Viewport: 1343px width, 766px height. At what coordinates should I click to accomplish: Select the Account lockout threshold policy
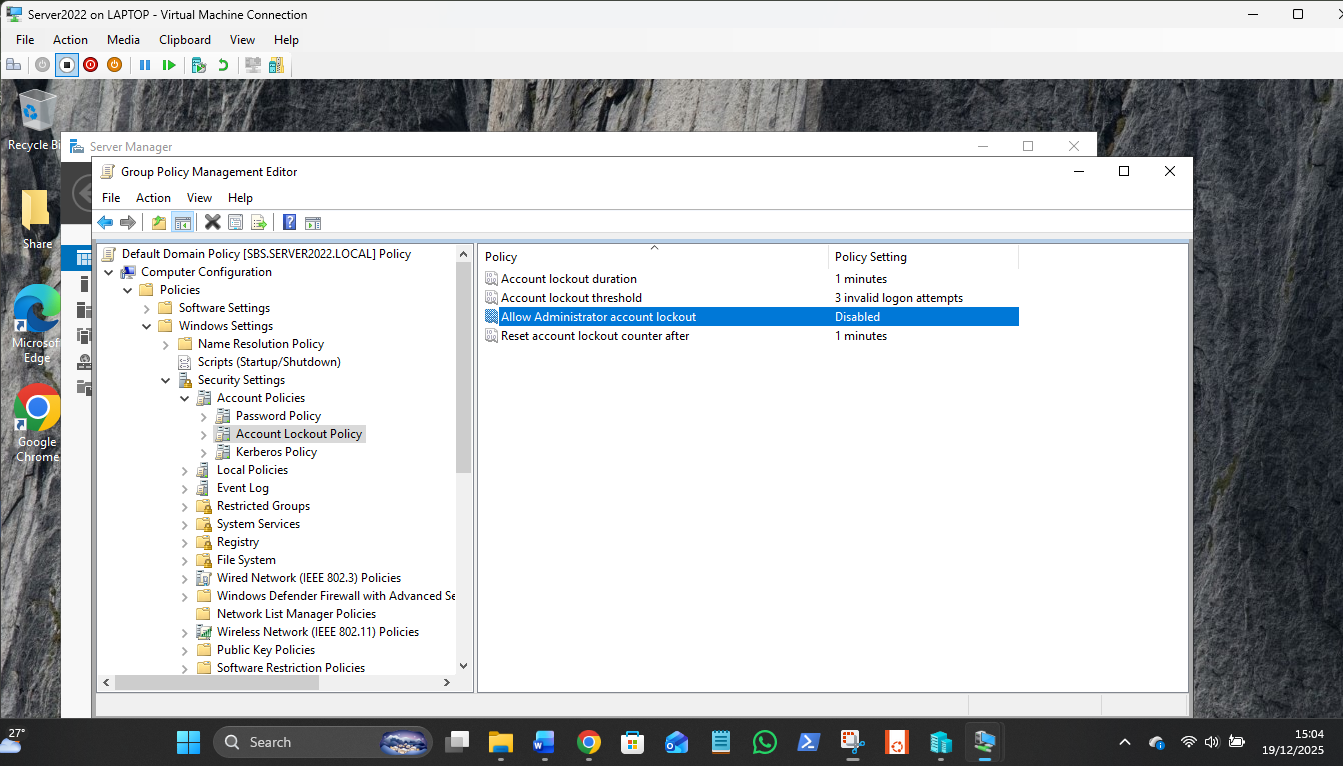571,298
